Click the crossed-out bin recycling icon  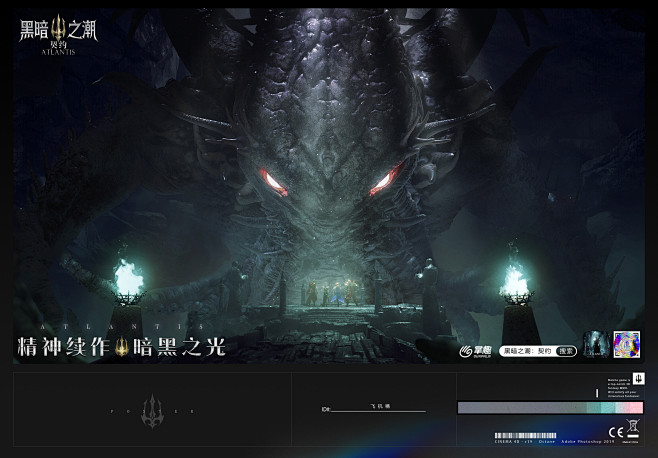pos(632,429)
